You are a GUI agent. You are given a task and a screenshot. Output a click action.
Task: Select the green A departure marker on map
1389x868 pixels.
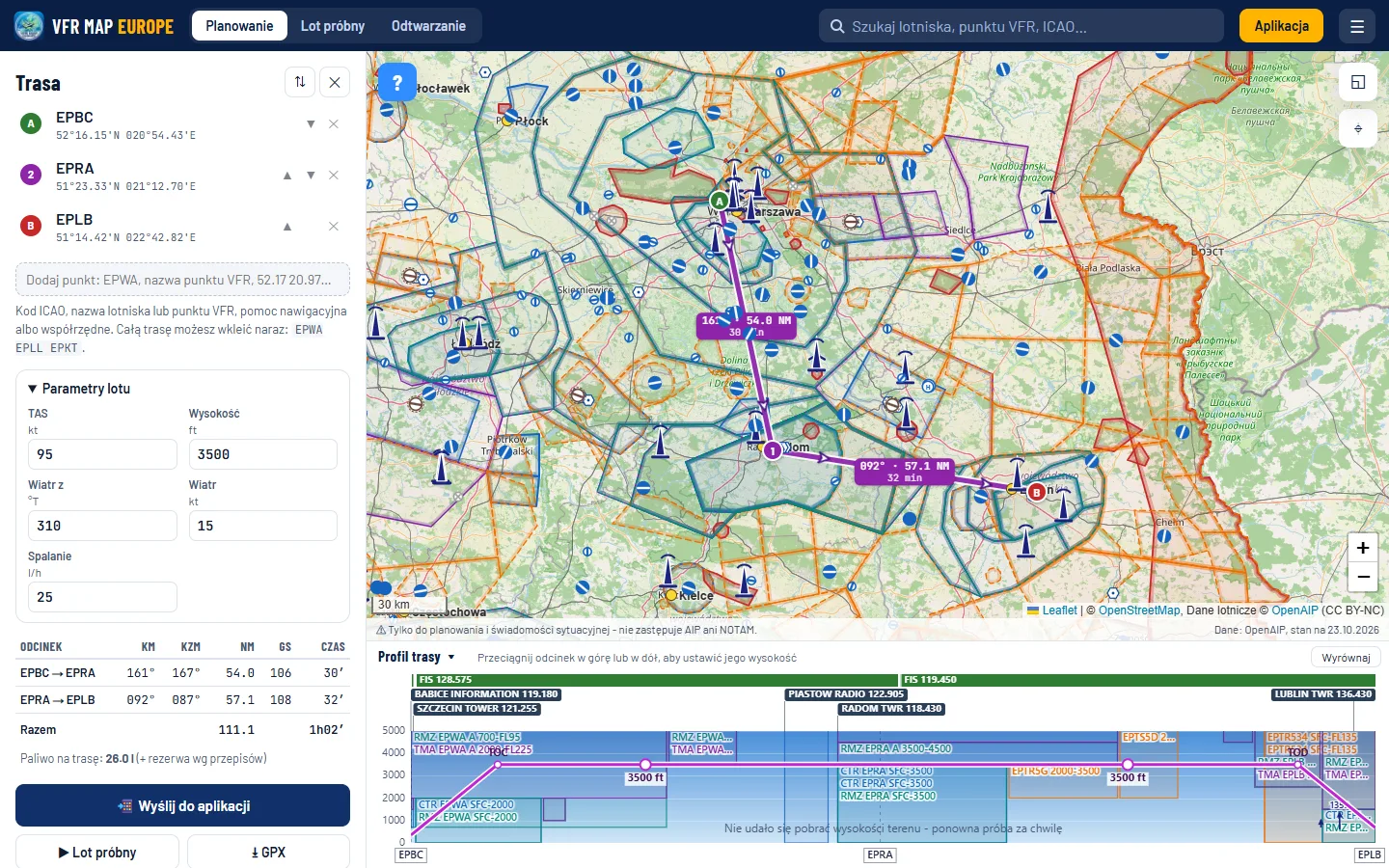(x=719, y=202)
